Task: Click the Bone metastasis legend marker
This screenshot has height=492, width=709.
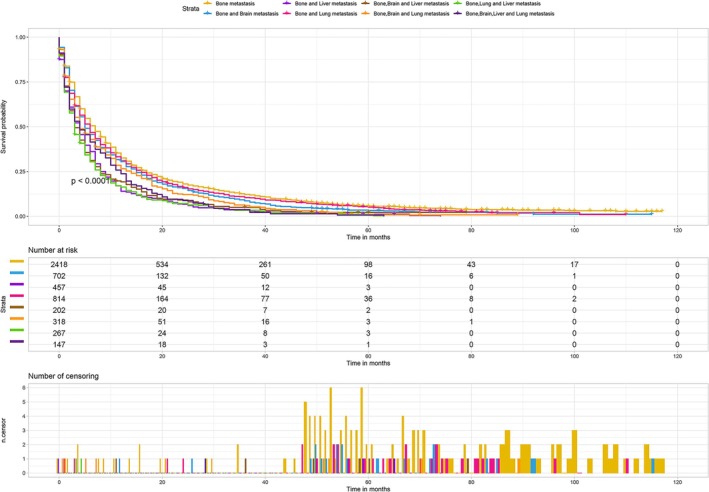Action: coord(208,3)
